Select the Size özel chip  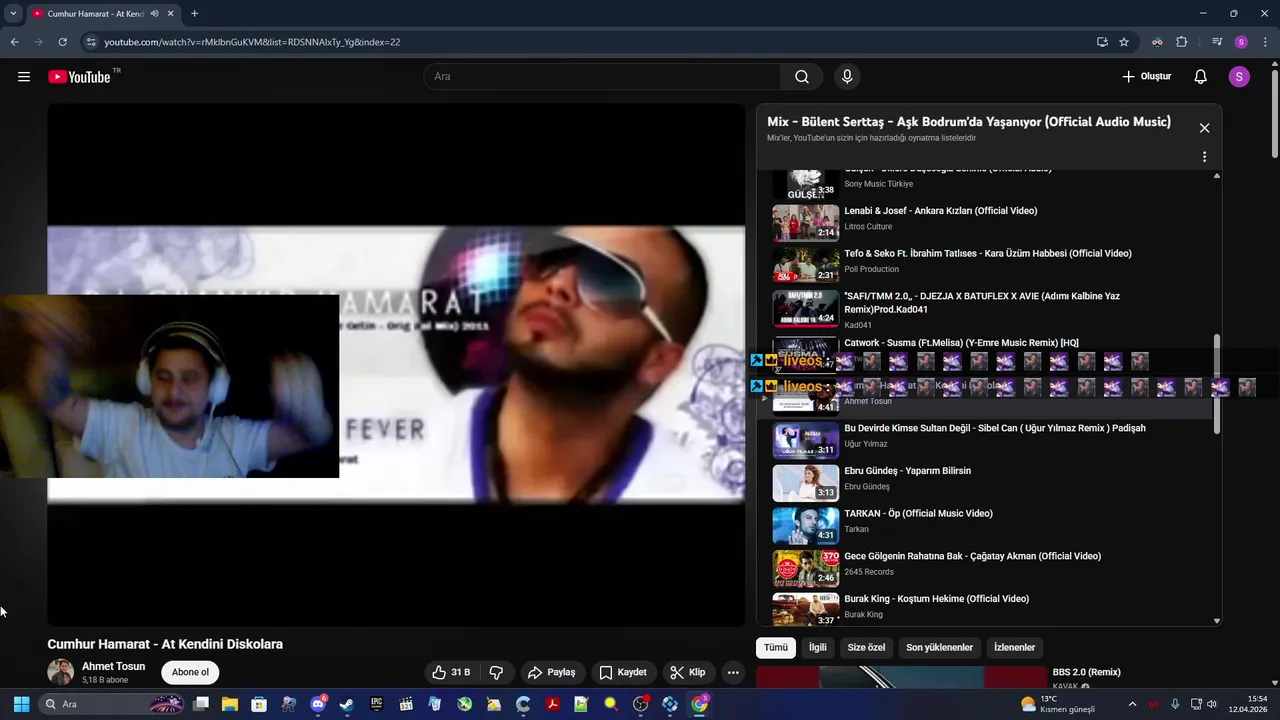(x=867, y=647)
